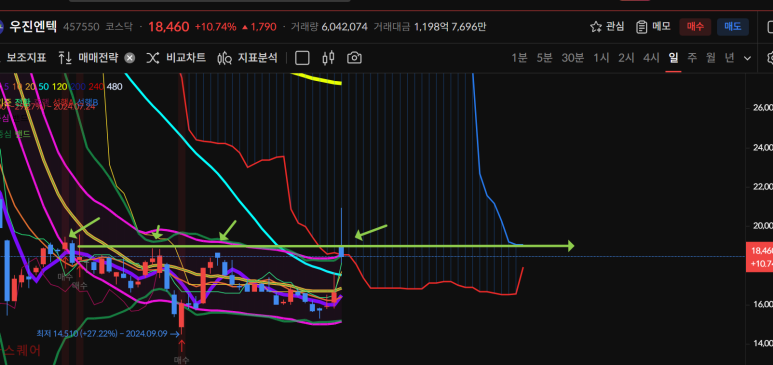Image resolution: width=773 pixels, height=365 pixels.
Task: Click the 26,00 price axis label
Action: tap(762, 108)
